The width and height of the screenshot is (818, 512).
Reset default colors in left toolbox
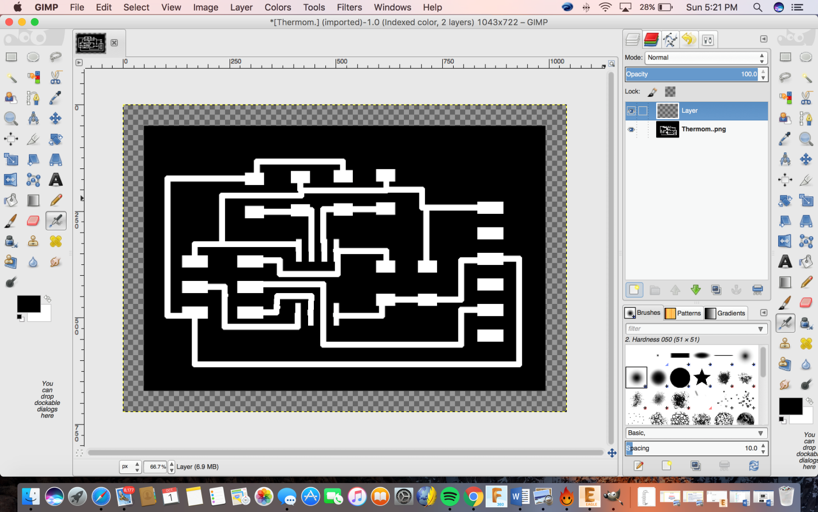20,317
